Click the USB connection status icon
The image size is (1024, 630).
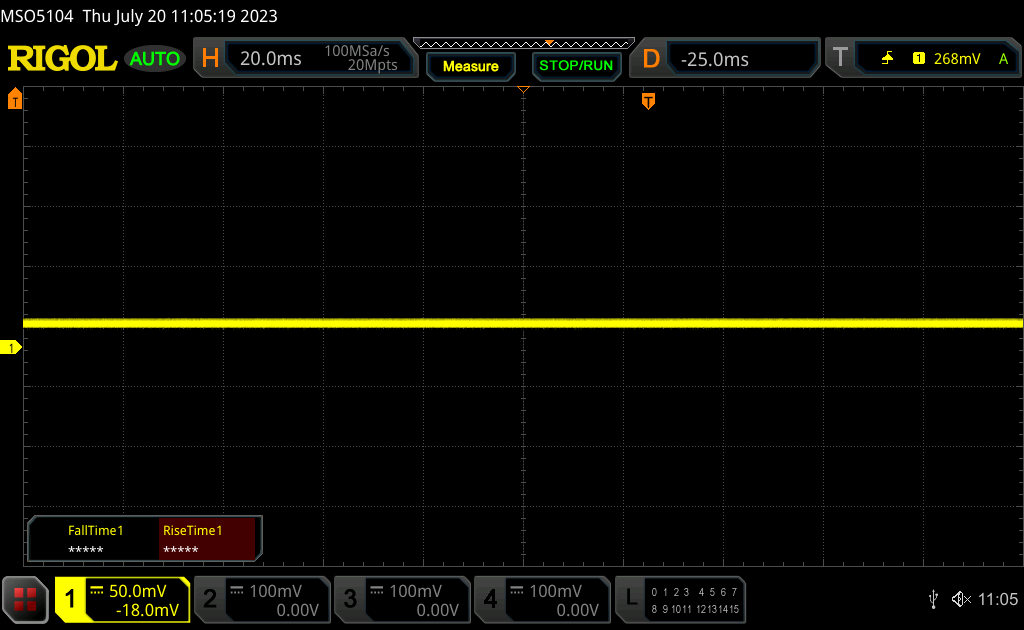click(933, 599)
